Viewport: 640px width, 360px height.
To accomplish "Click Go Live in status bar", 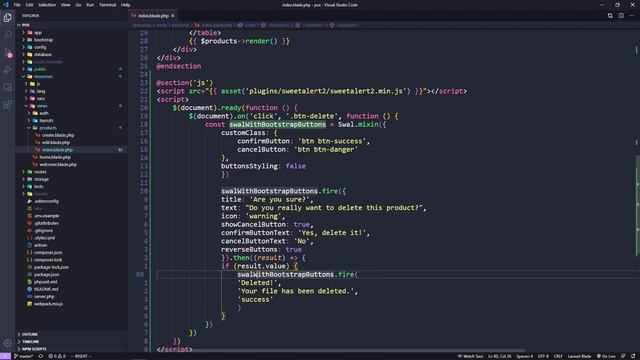I will [x=606, y=356].
